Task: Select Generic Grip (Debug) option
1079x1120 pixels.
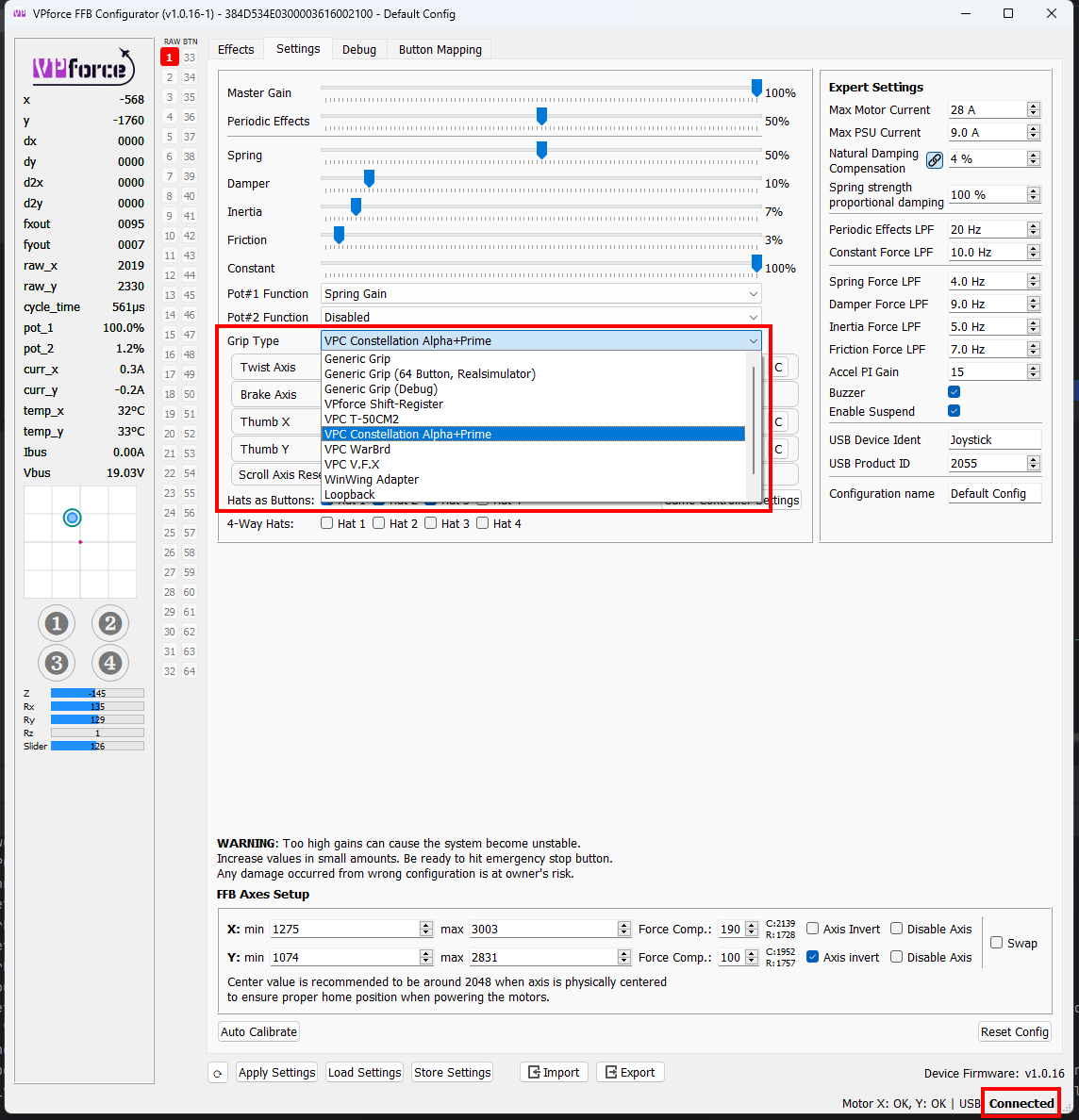Action: 533,389
